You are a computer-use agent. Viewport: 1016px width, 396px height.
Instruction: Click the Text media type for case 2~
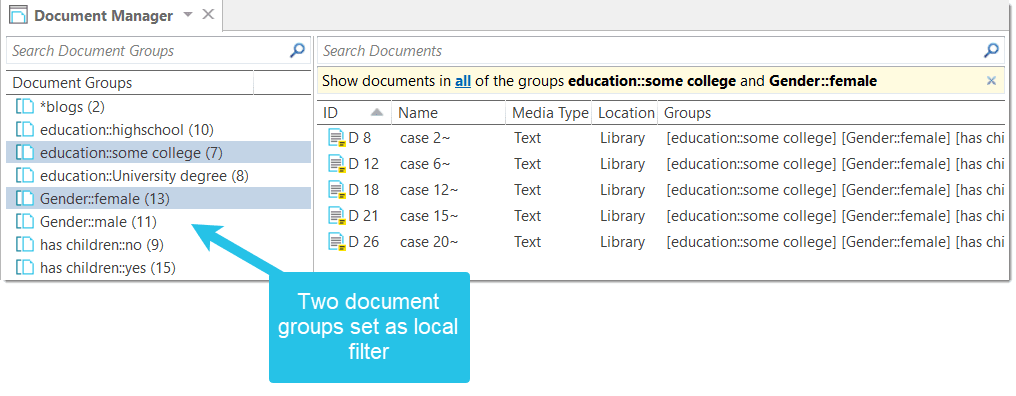tap(527, 138)
